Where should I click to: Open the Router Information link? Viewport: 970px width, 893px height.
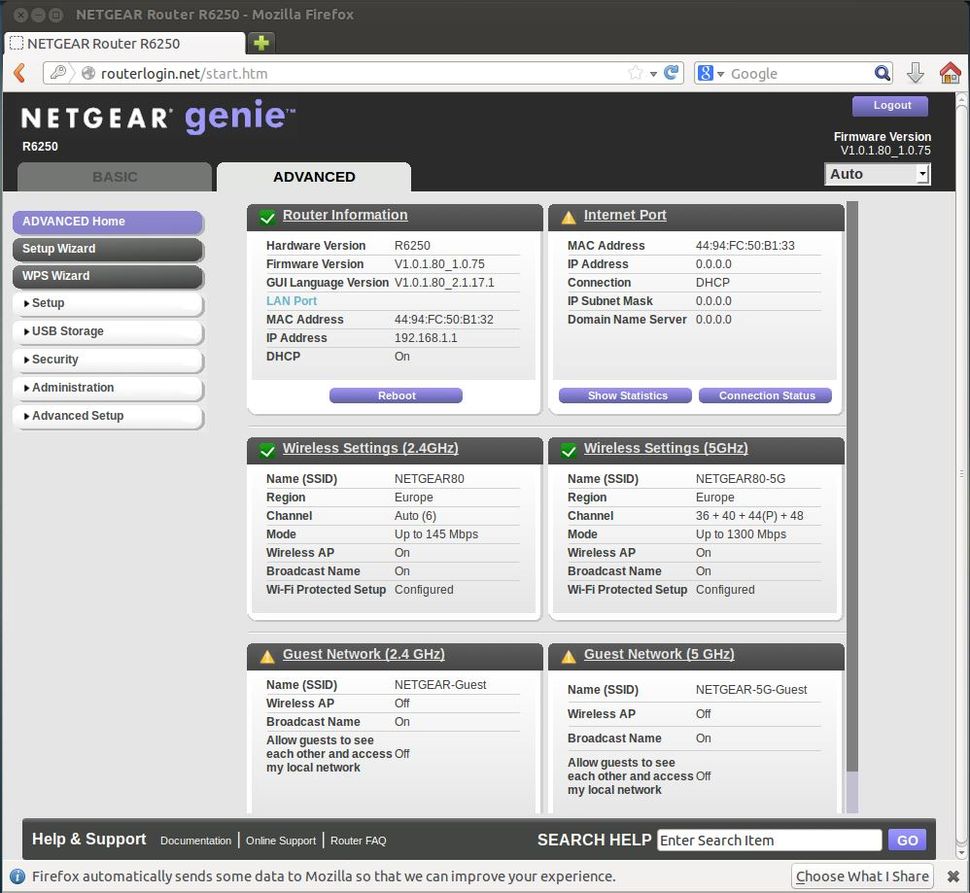coord(345,215)
